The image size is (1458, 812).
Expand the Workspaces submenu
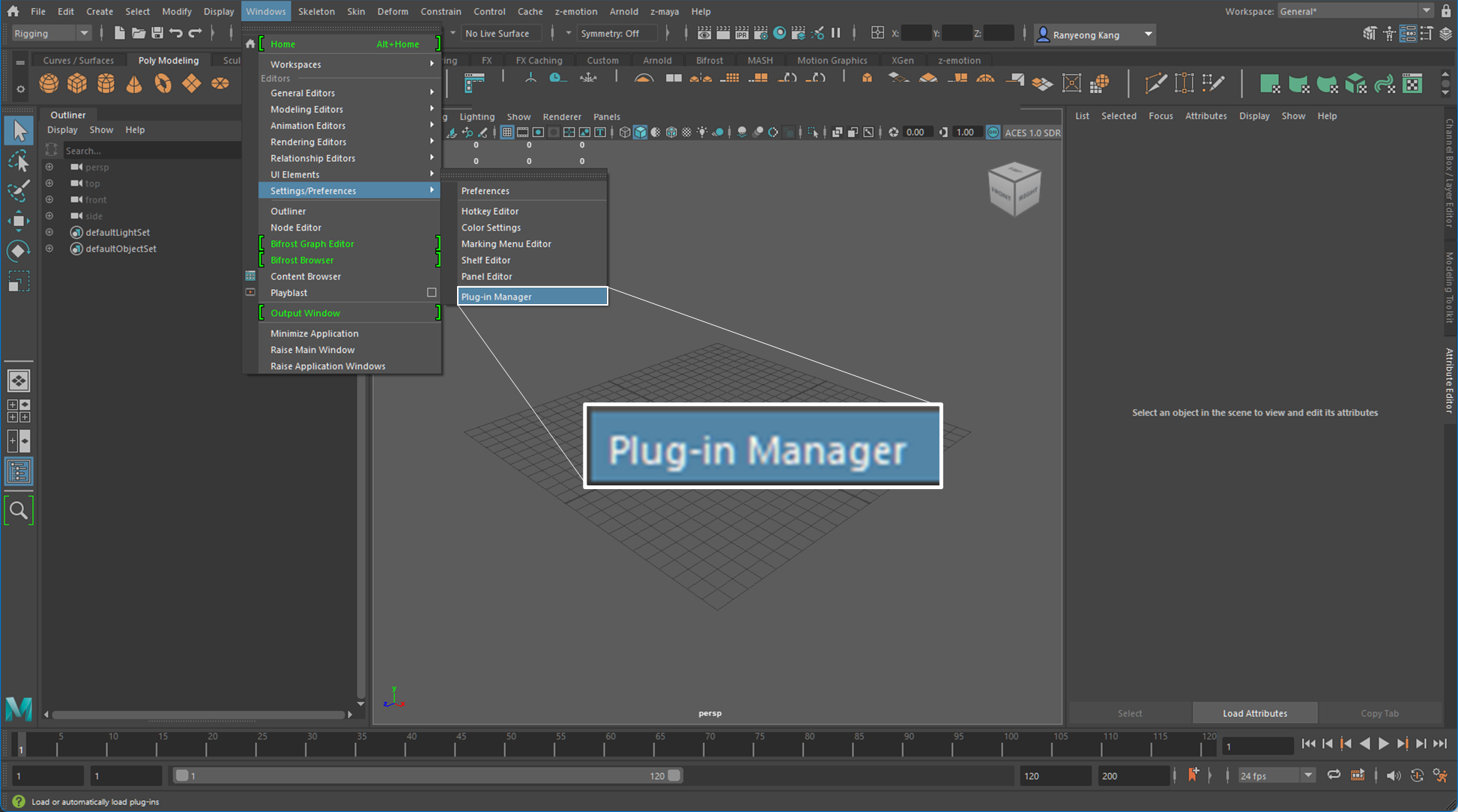(x=349, y=64)
